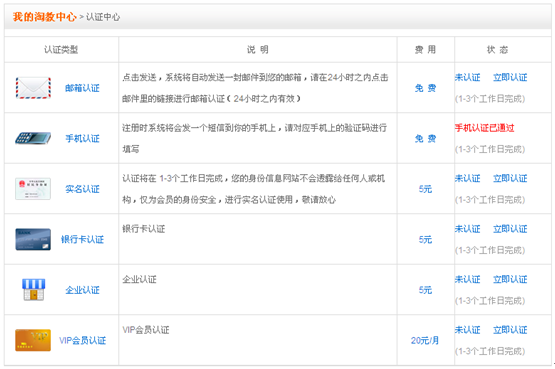Click 免费 in the 手机认证 row

[425, 139]
